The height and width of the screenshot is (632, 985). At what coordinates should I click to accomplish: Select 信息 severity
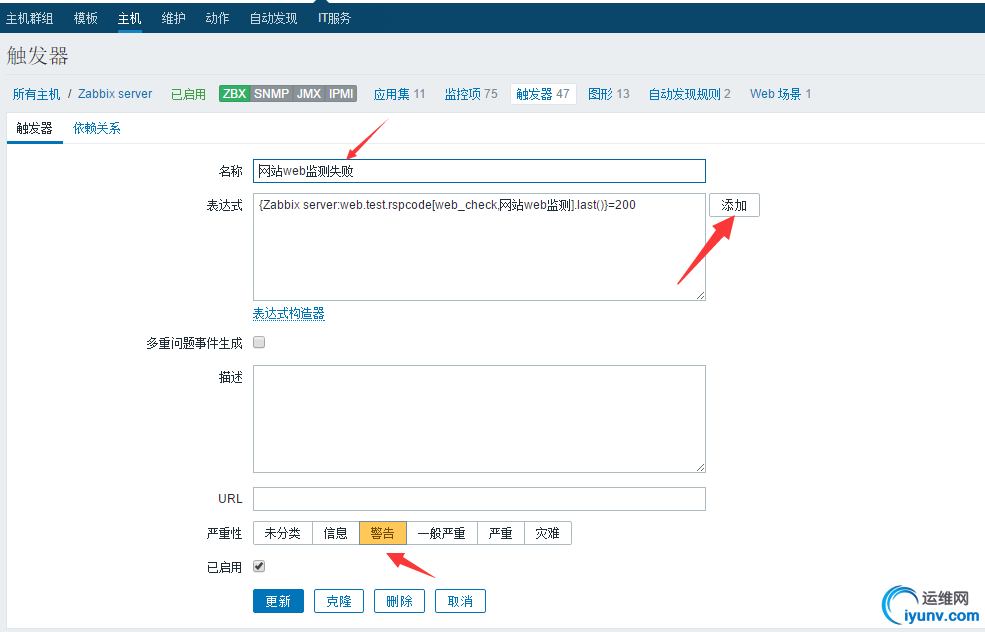(335, 533)
